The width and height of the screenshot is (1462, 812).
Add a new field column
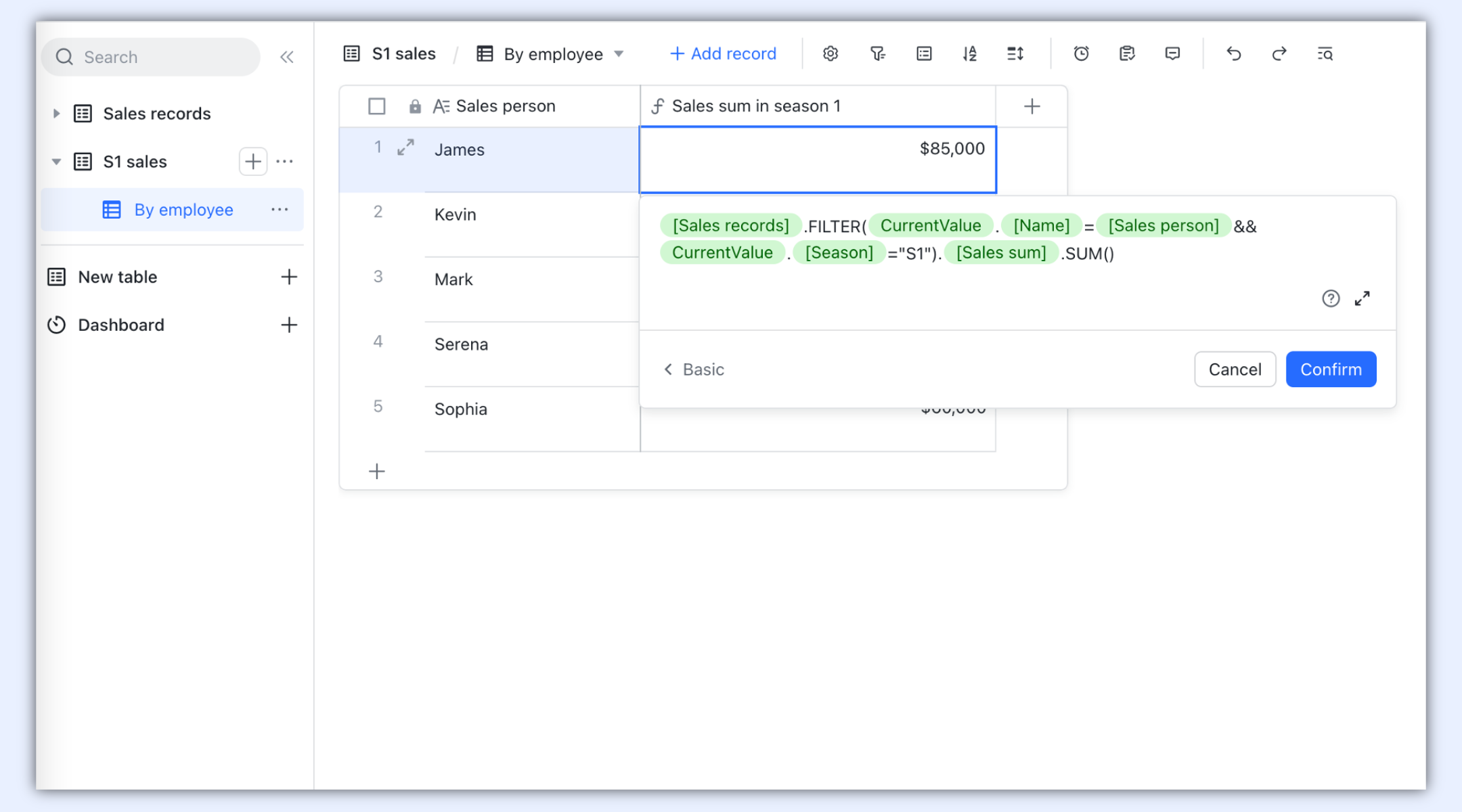[x=1032, y=106]
